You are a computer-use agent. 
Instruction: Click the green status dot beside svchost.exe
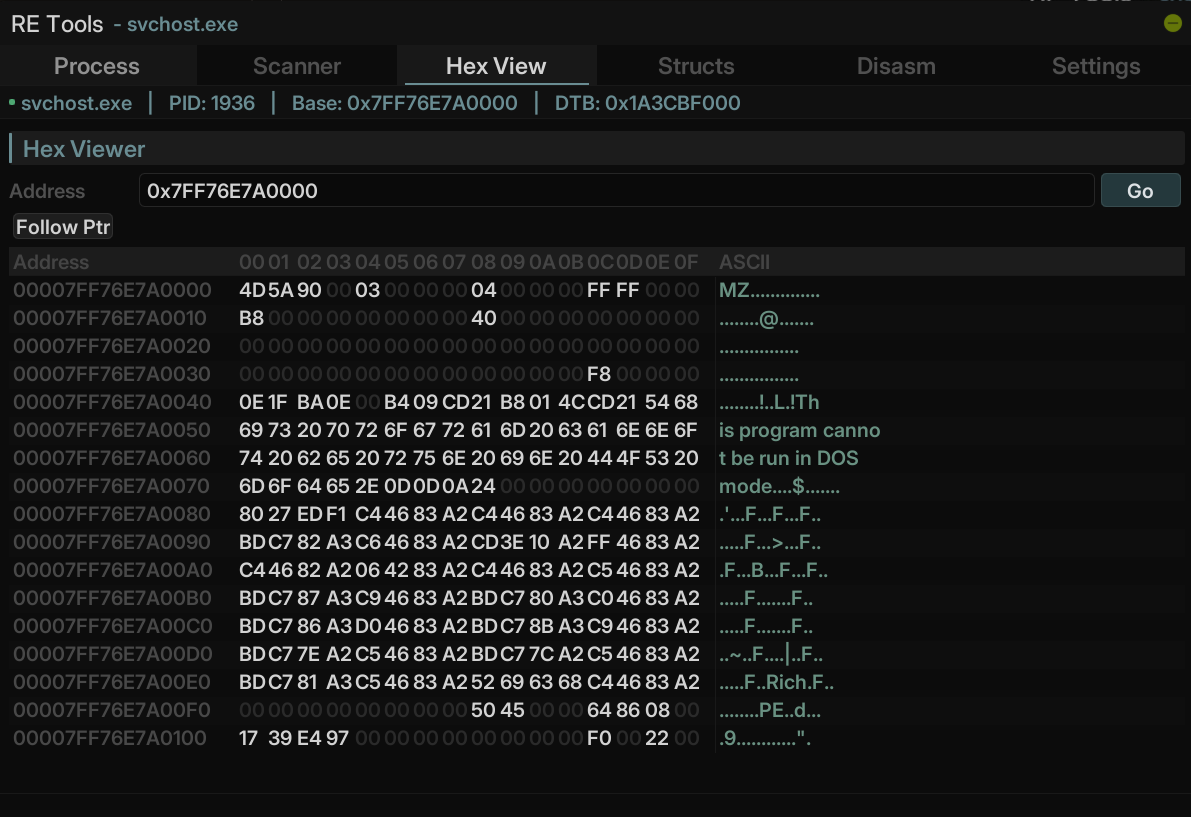point(12,103)
